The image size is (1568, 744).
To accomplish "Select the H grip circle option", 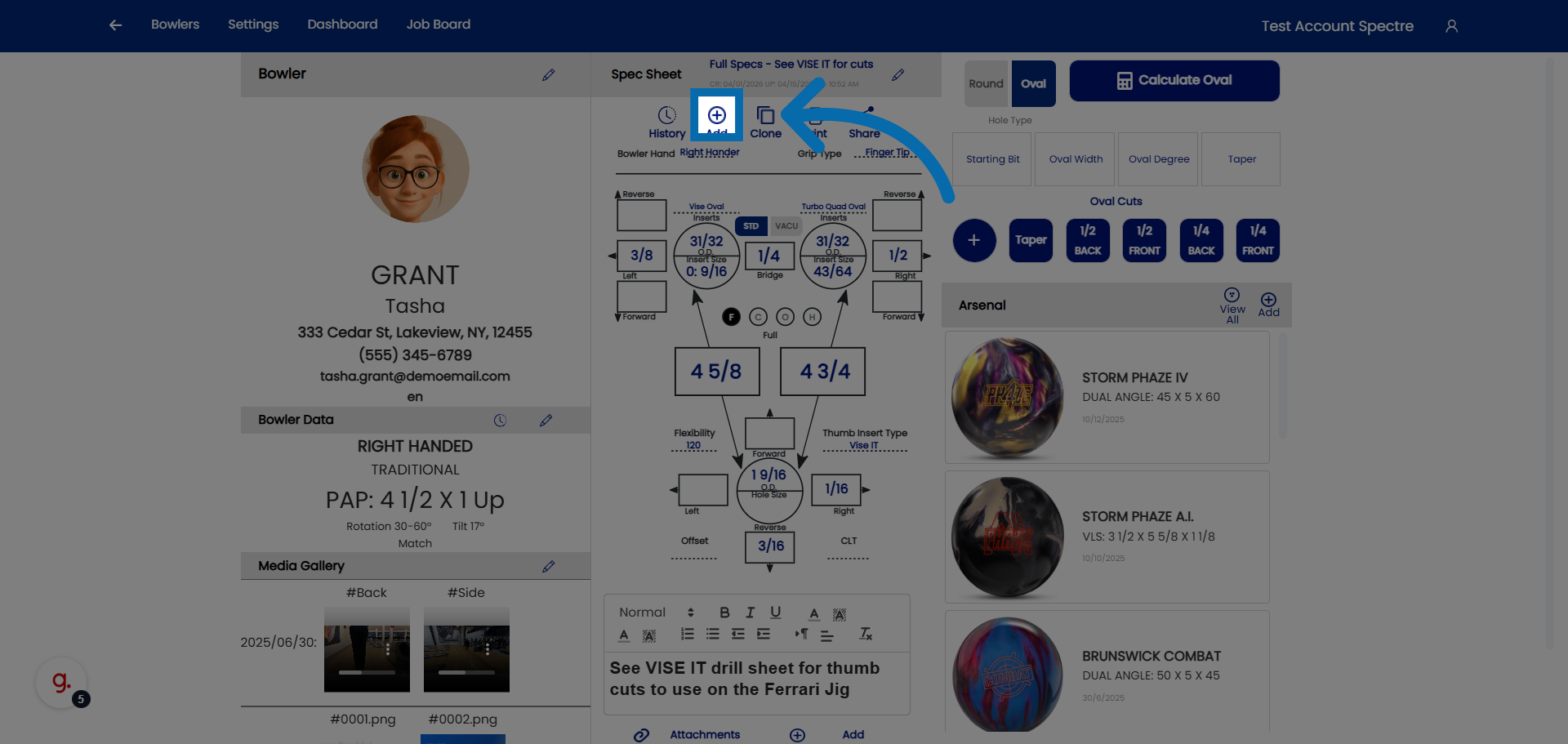I will pyautogui.click(x=813, y=317).
